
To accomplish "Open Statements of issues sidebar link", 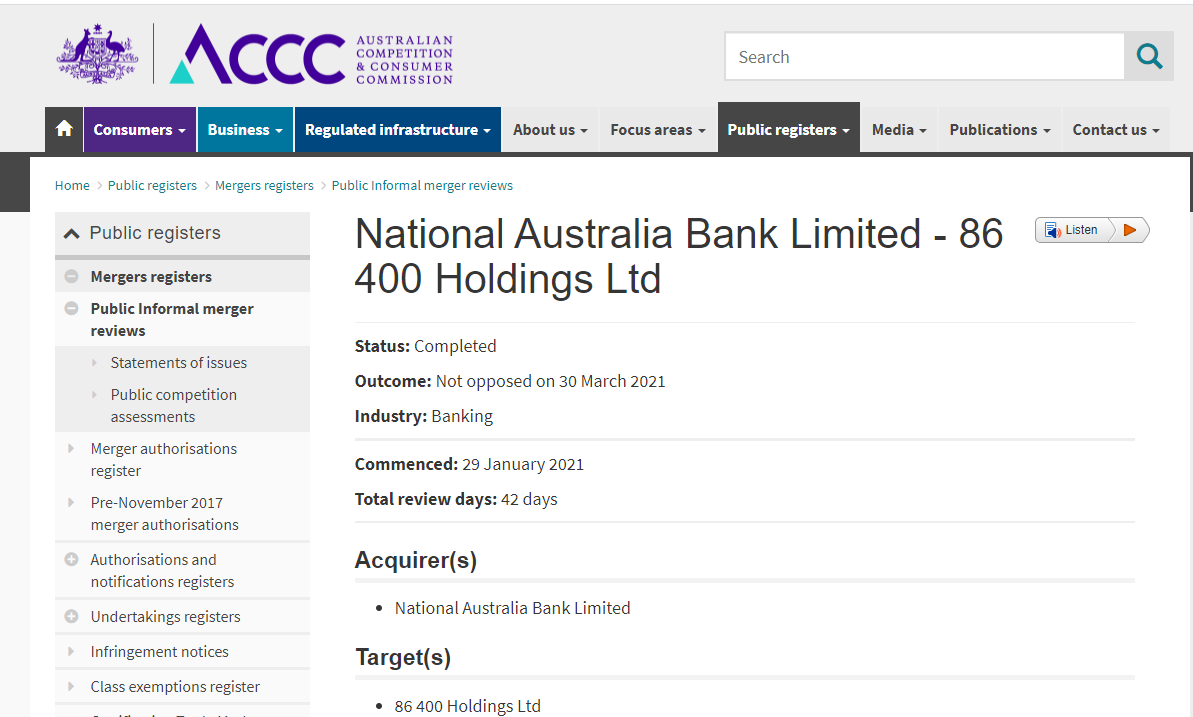I will pyautogui.click(x=178, y=363).
